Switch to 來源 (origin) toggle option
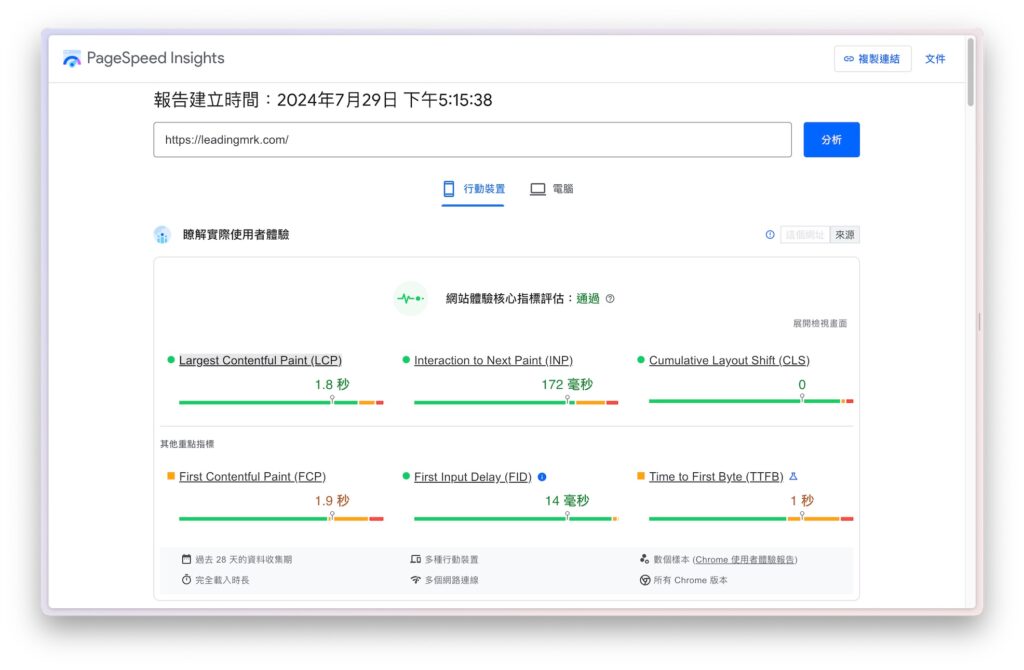Viewport: 1024px width, 670px height. [x=844, y=234]
